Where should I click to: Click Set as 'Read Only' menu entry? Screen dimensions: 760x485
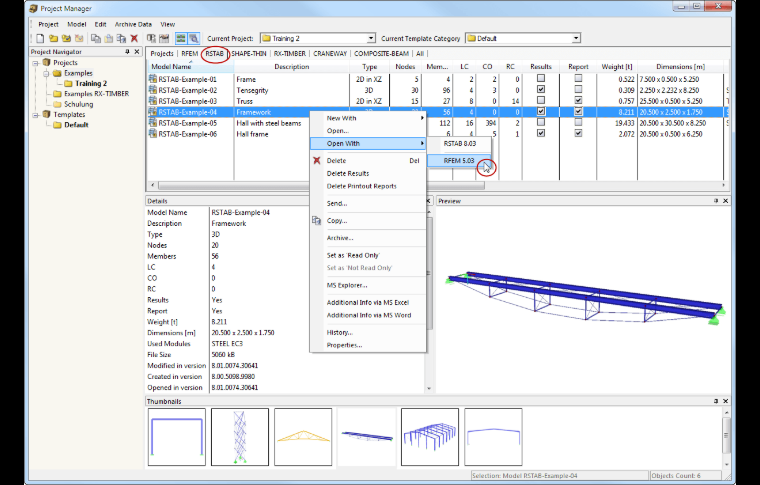click(353, 255)
